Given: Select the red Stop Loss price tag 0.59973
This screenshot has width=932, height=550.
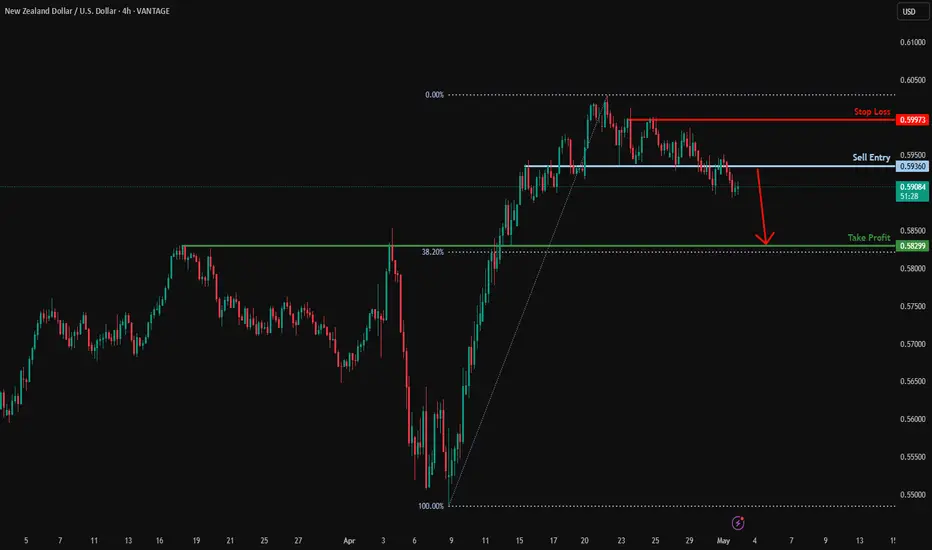Looking at the screenshot, I should coord(912,120).
